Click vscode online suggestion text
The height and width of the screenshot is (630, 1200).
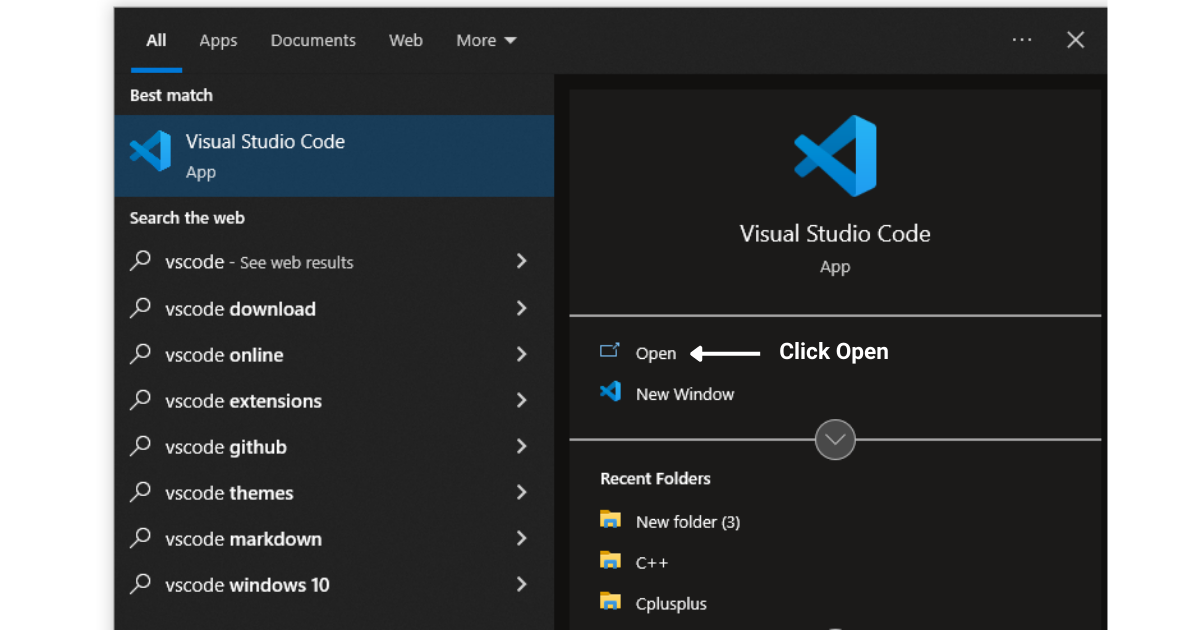point(224,355)
